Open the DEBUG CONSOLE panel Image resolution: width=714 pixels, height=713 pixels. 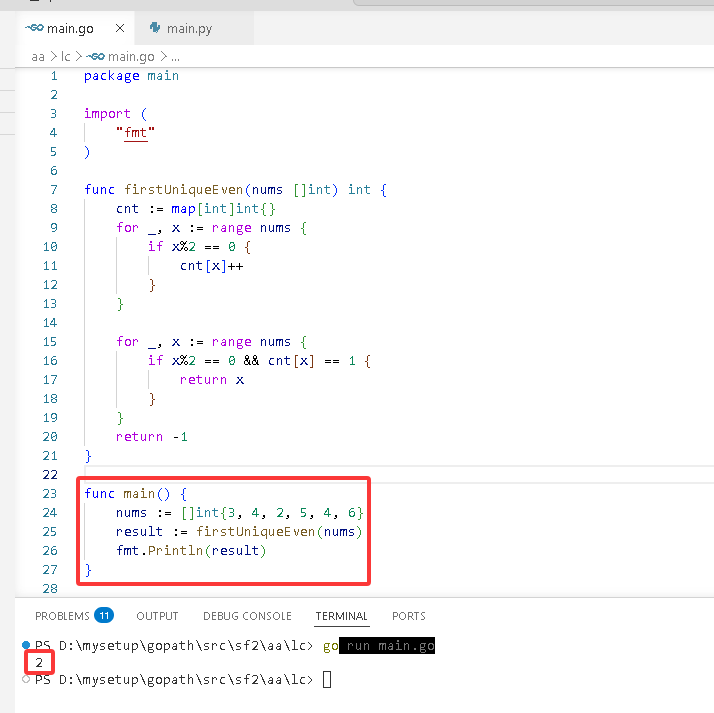247,616
